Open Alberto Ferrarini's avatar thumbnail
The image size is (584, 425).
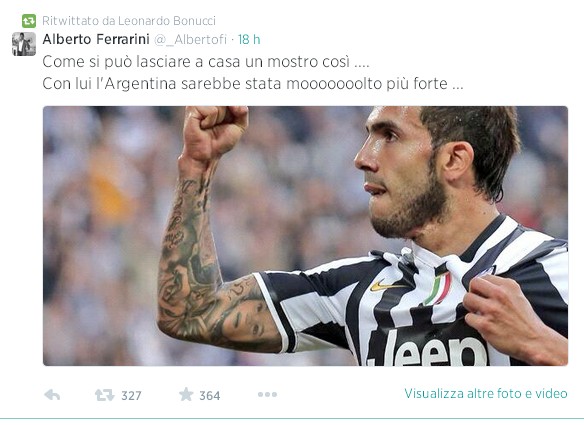(x=24, y=44)
